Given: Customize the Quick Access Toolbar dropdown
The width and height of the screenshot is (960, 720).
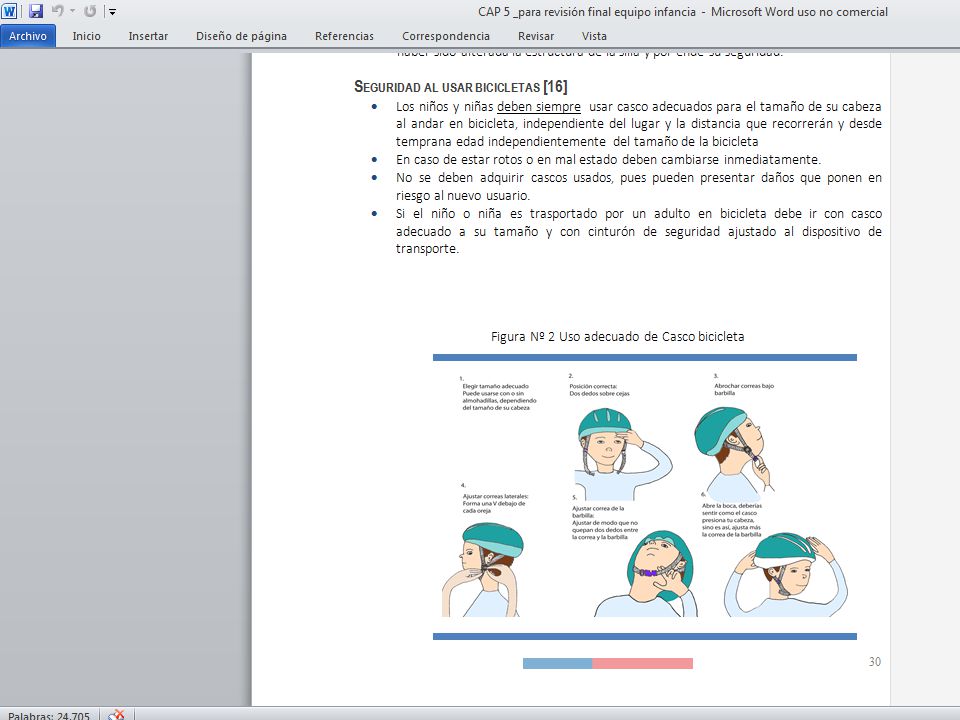Looking at the screenshot, I should point(112,11).
